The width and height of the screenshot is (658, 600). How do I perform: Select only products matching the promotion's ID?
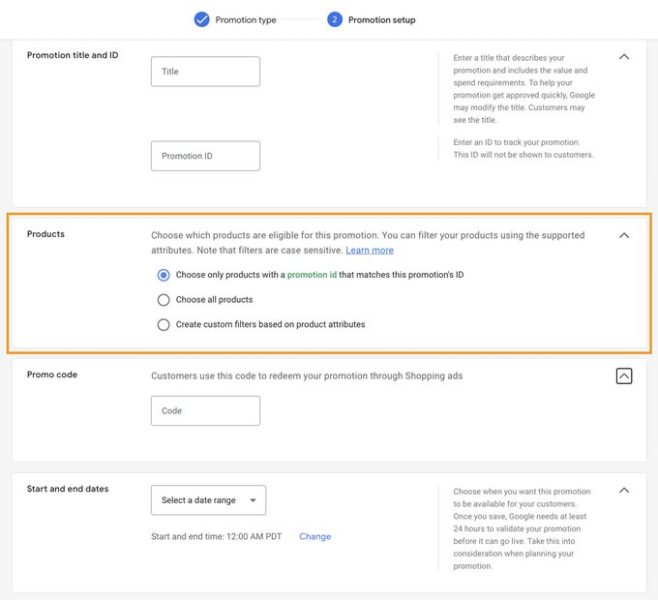(x=164, y=275)
